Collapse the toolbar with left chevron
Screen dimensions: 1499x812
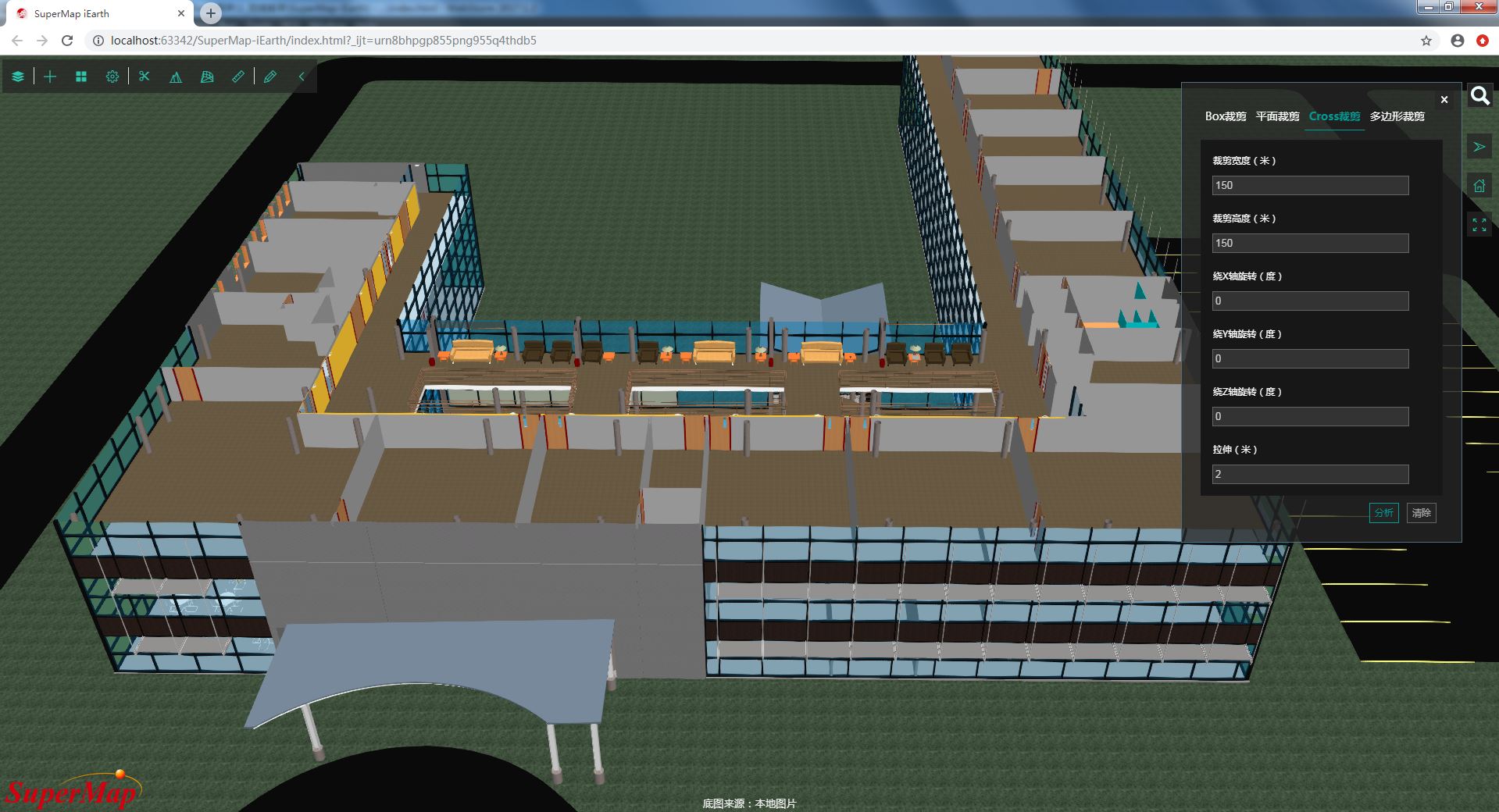[x=302, y=77]
